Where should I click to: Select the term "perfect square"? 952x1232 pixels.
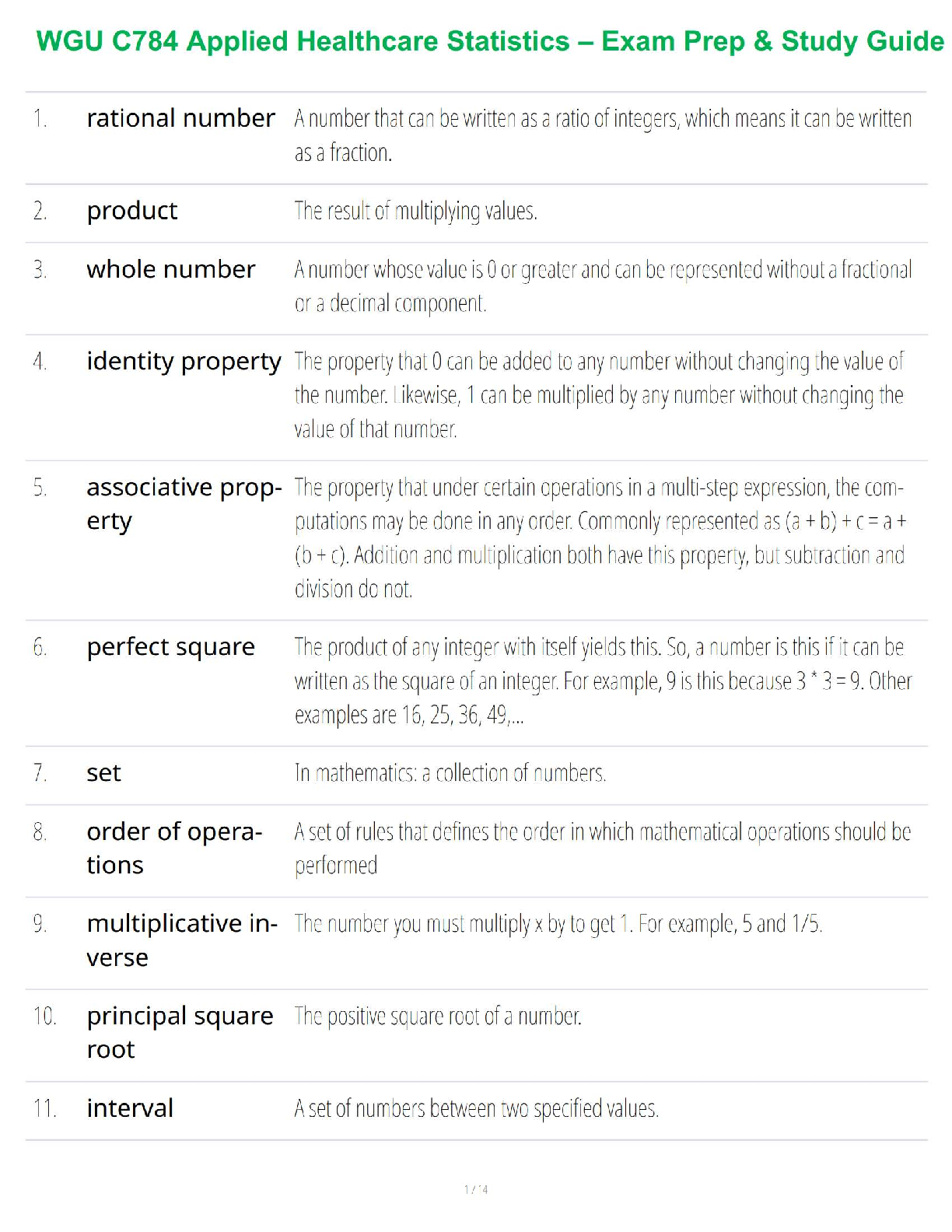(170, 647)
